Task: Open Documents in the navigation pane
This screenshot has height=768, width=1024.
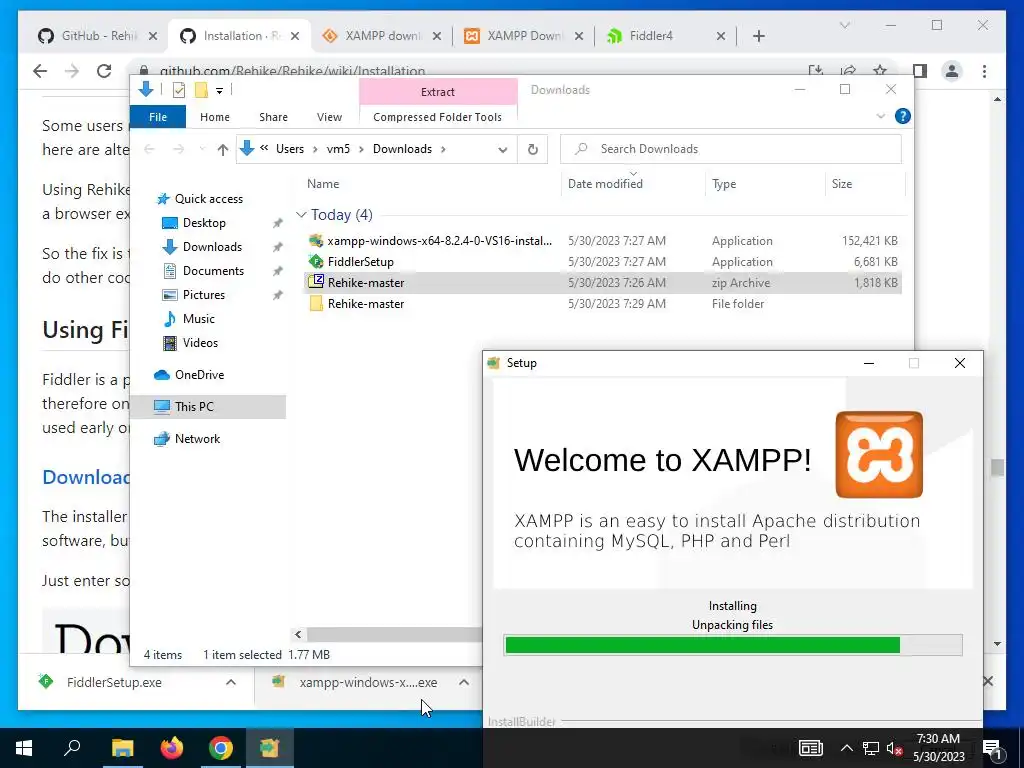Action: coord(213,271)
